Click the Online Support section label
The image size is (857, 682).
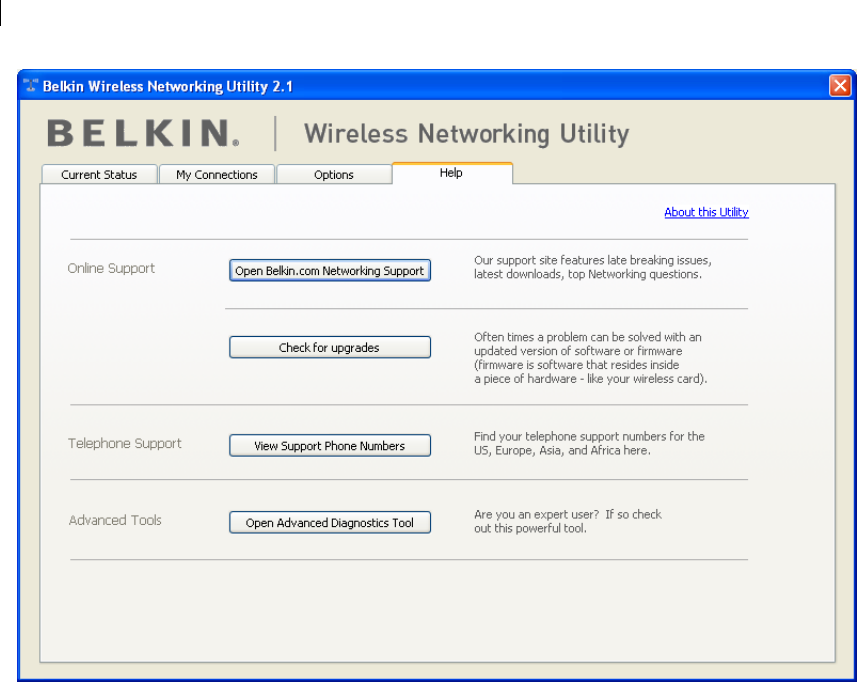point(111,268)
